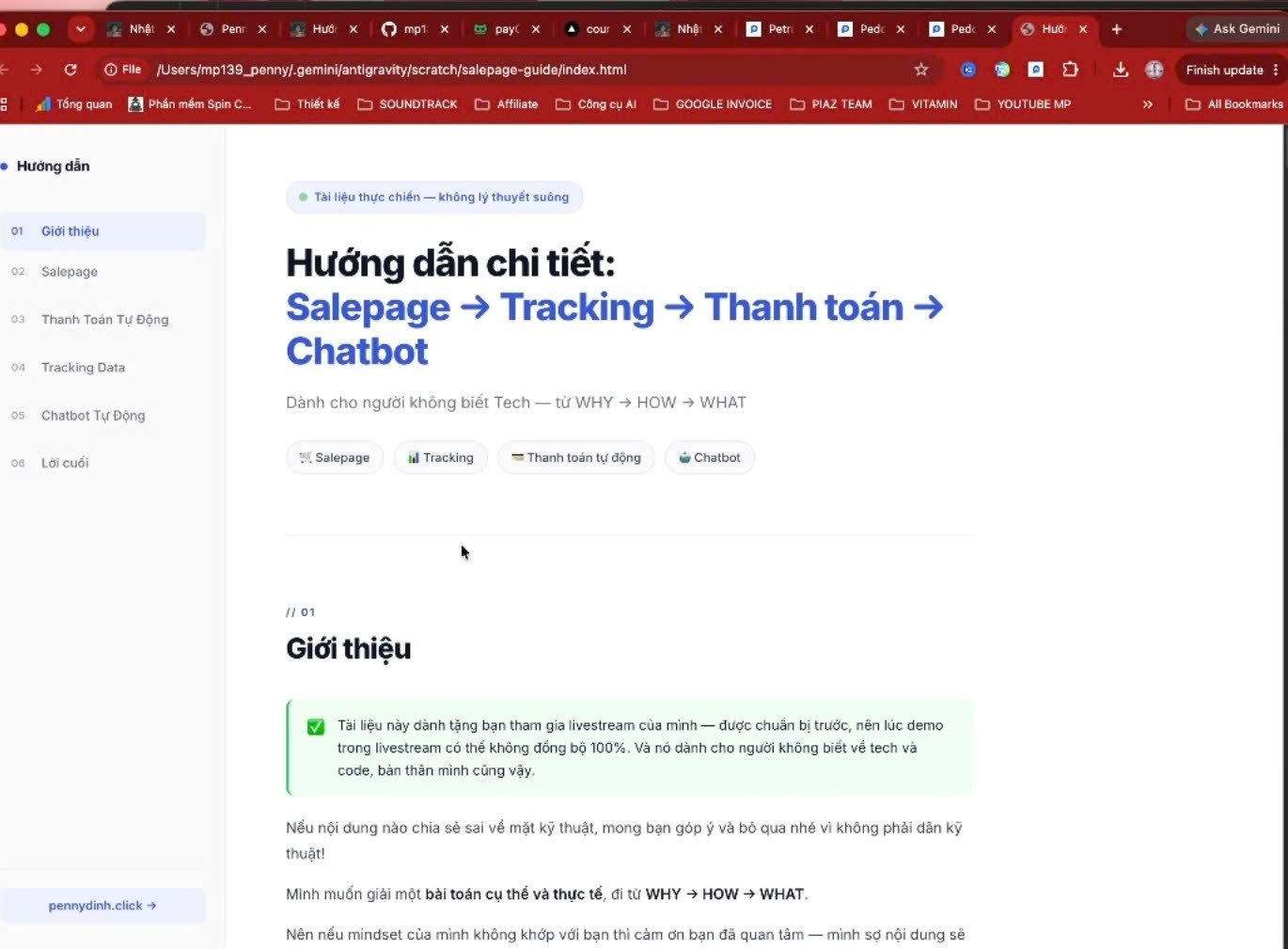Click the Tracking pill tag
The image size is (1288, 949).
point(440,458)
